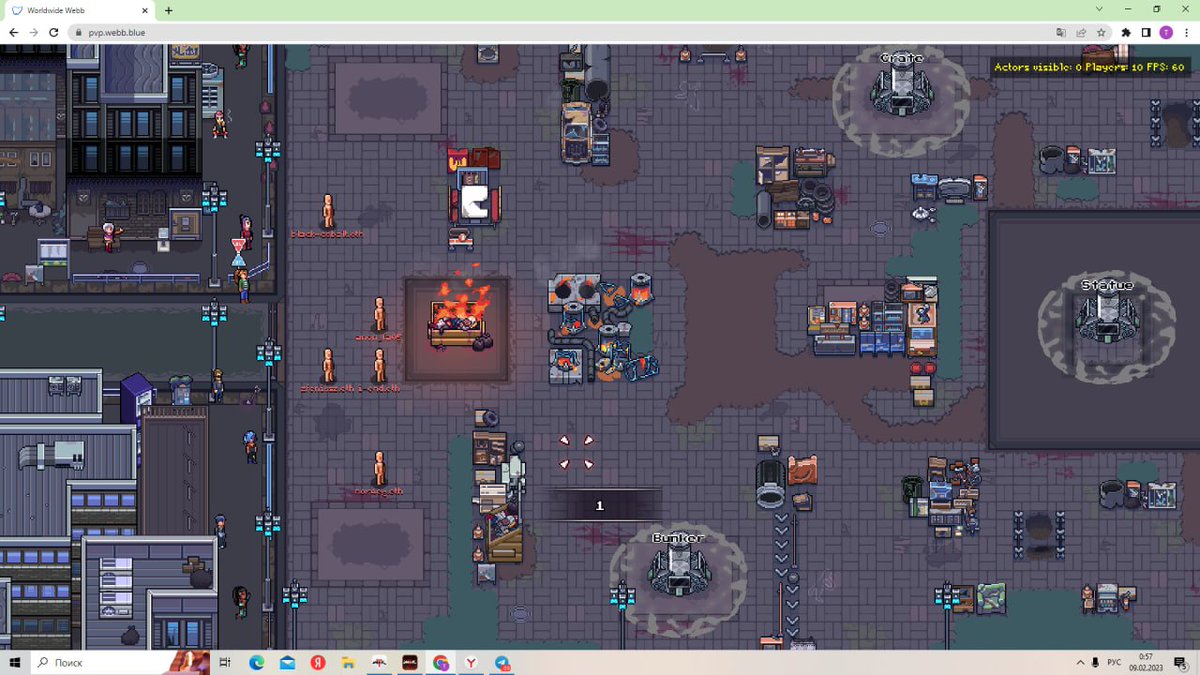The width and height of the screenshot is (1200, 675).
Task: Open Yandex Browser on the taskbar
Action: tap(471, 663)
